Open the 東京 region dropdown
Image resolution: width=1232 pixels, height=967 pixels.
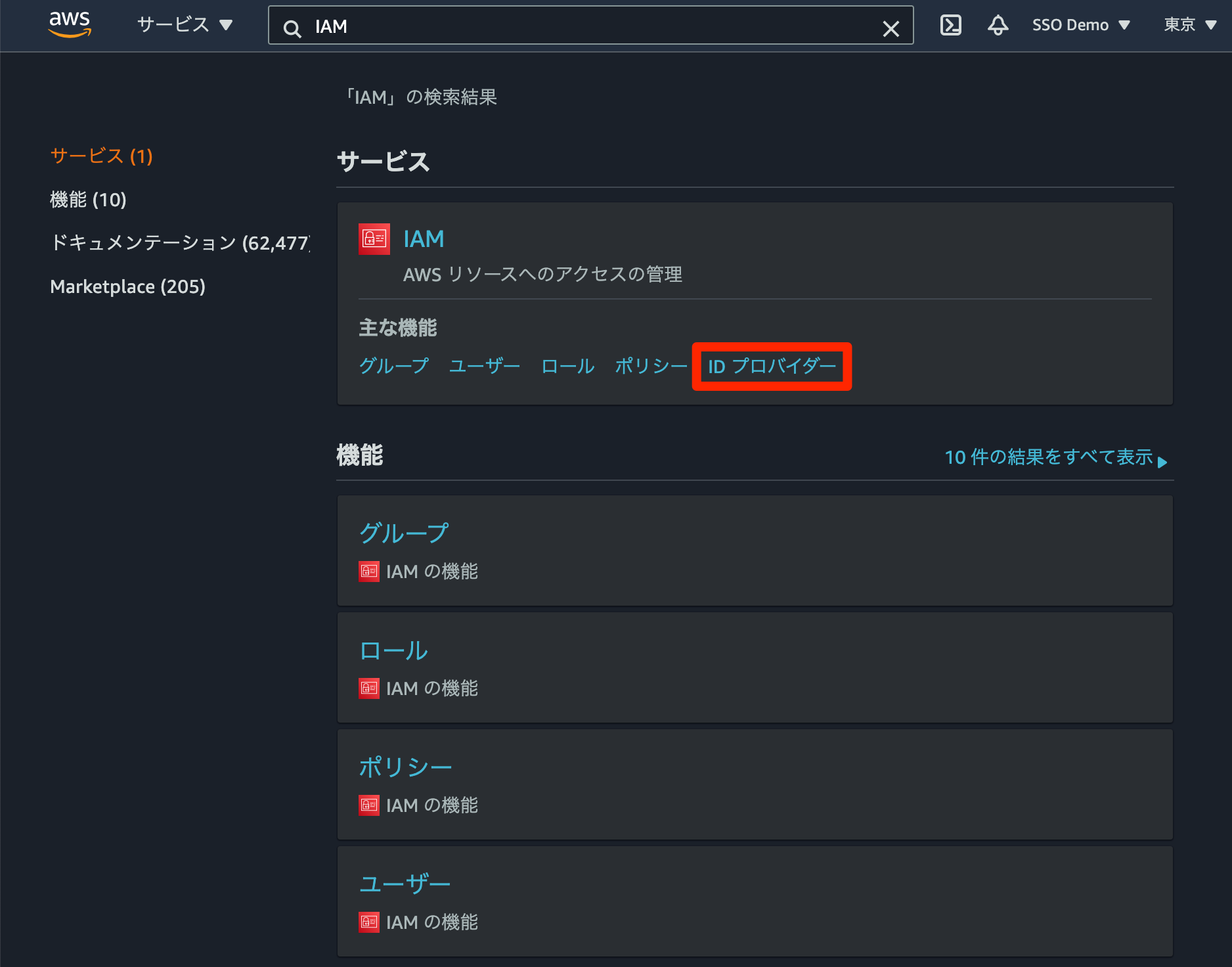coord(1190,25)
